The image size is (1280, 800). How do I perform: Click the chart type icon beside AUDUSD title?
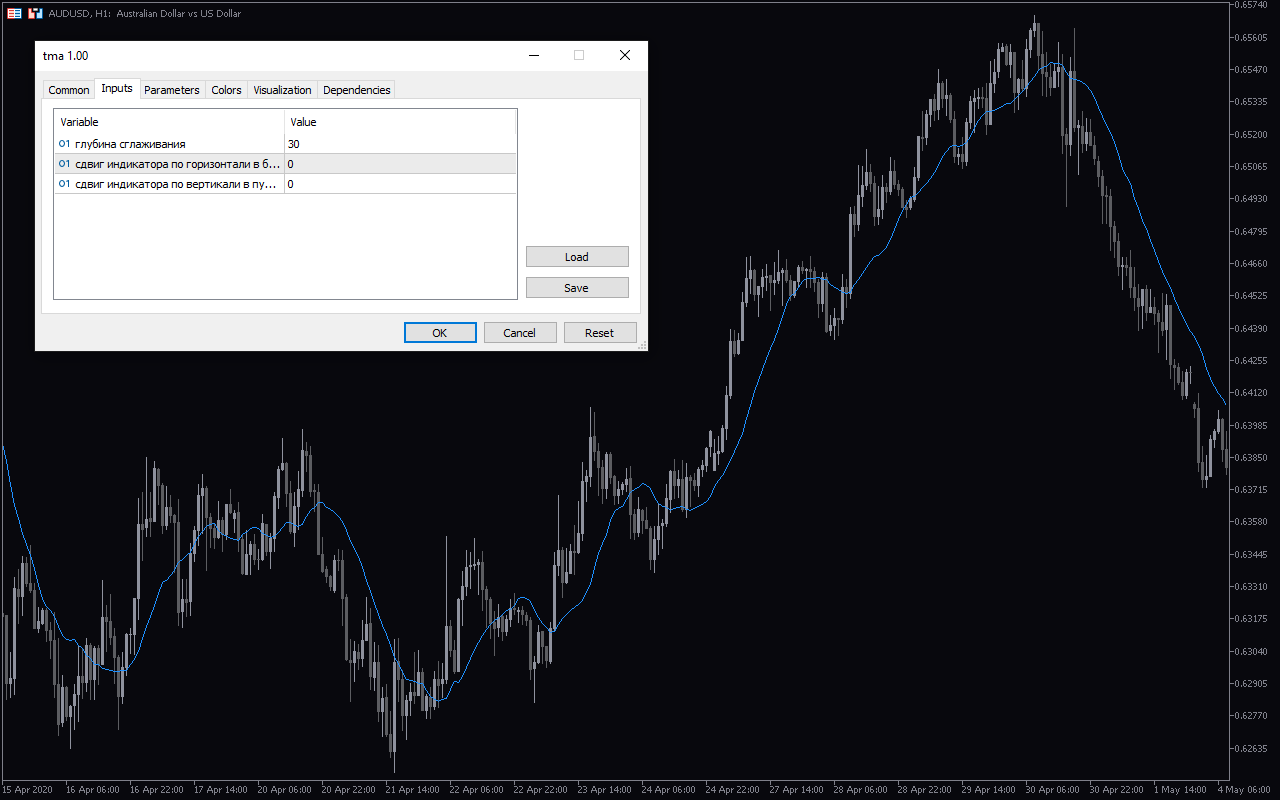35,13
